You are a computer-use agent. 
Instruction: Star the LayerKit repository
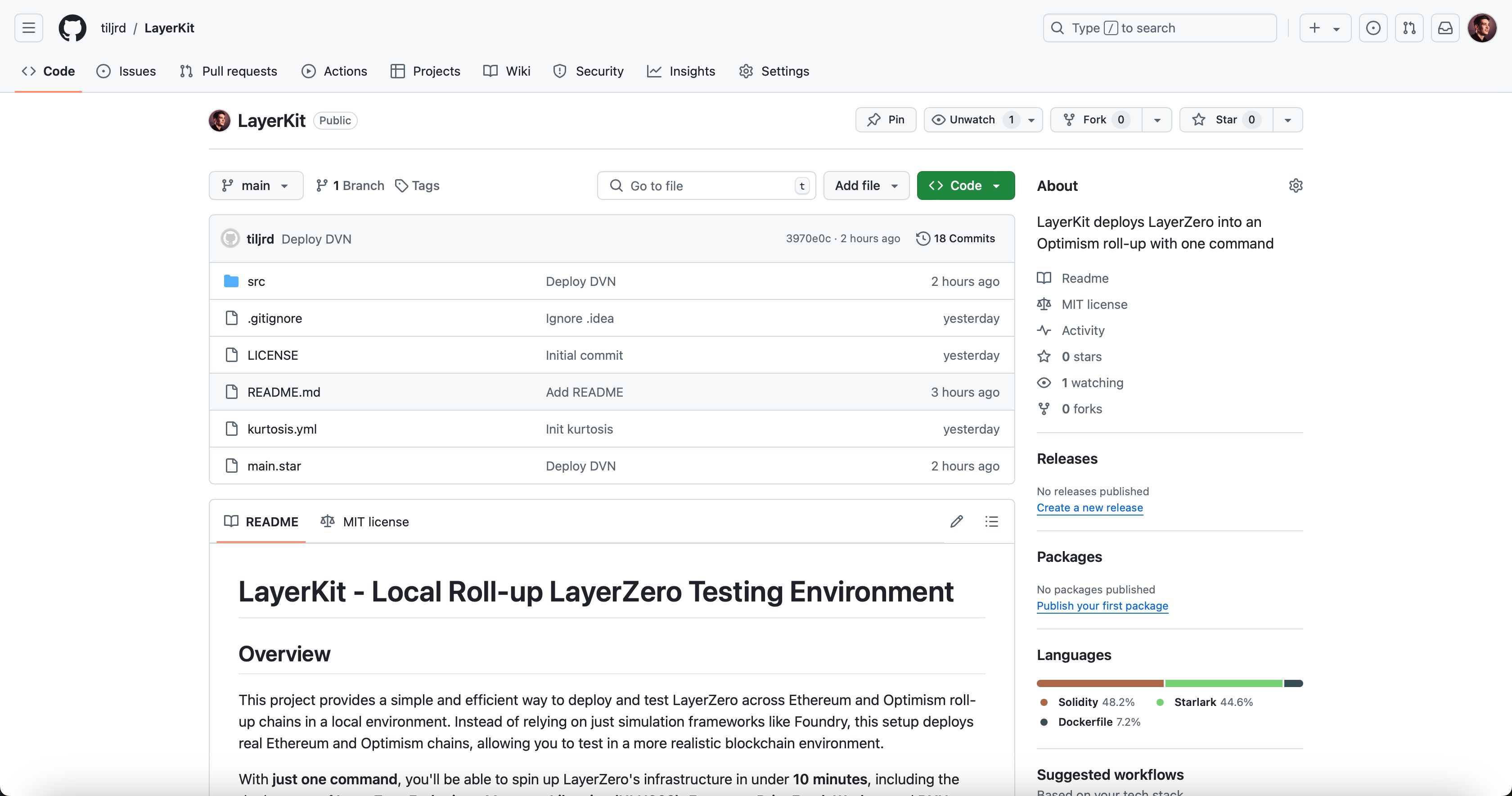coord(1225,120)
